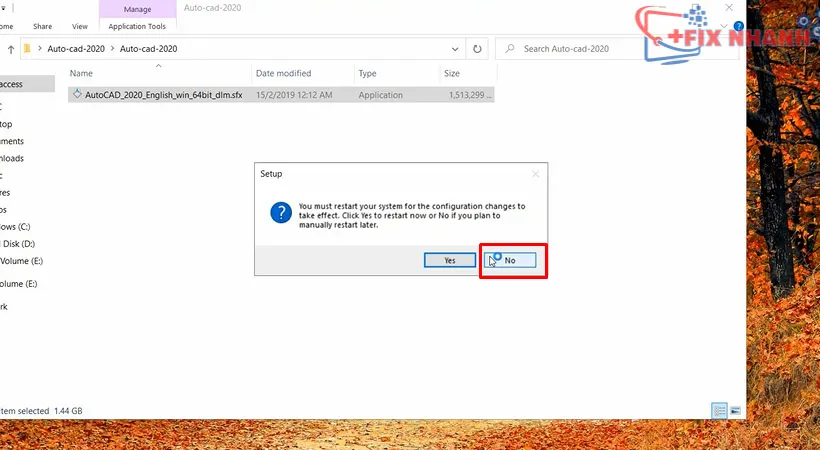Click the Up arrow navigation icon
The image size is (820, 450).
(x=9, y=48)
